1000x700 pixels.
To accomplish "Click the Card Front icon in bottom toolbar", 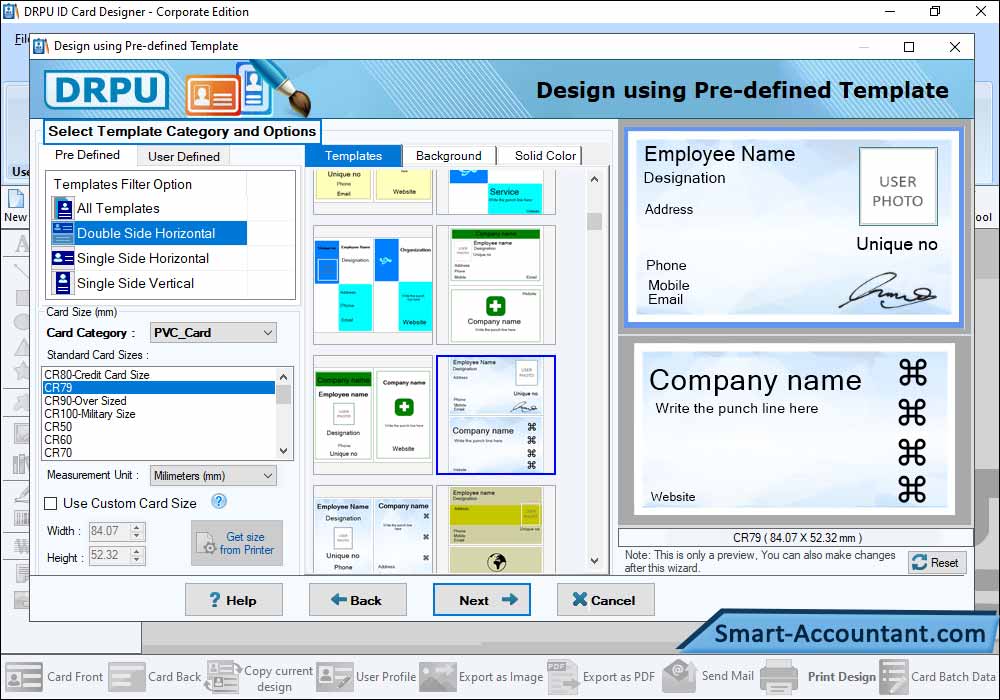I will [24, 676].
